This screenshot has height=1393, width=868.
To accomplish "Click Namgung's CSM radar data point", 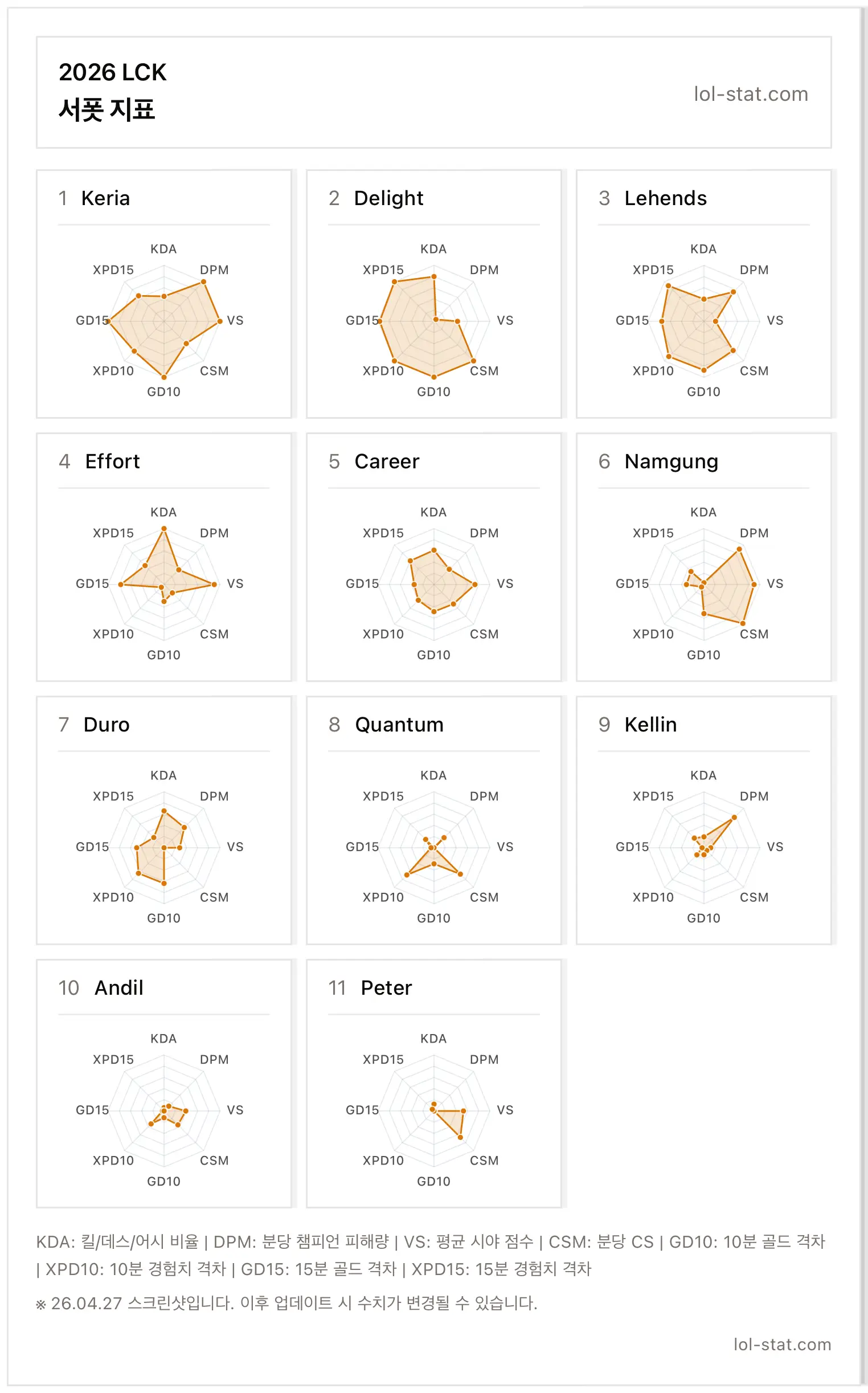I will 743,623.
